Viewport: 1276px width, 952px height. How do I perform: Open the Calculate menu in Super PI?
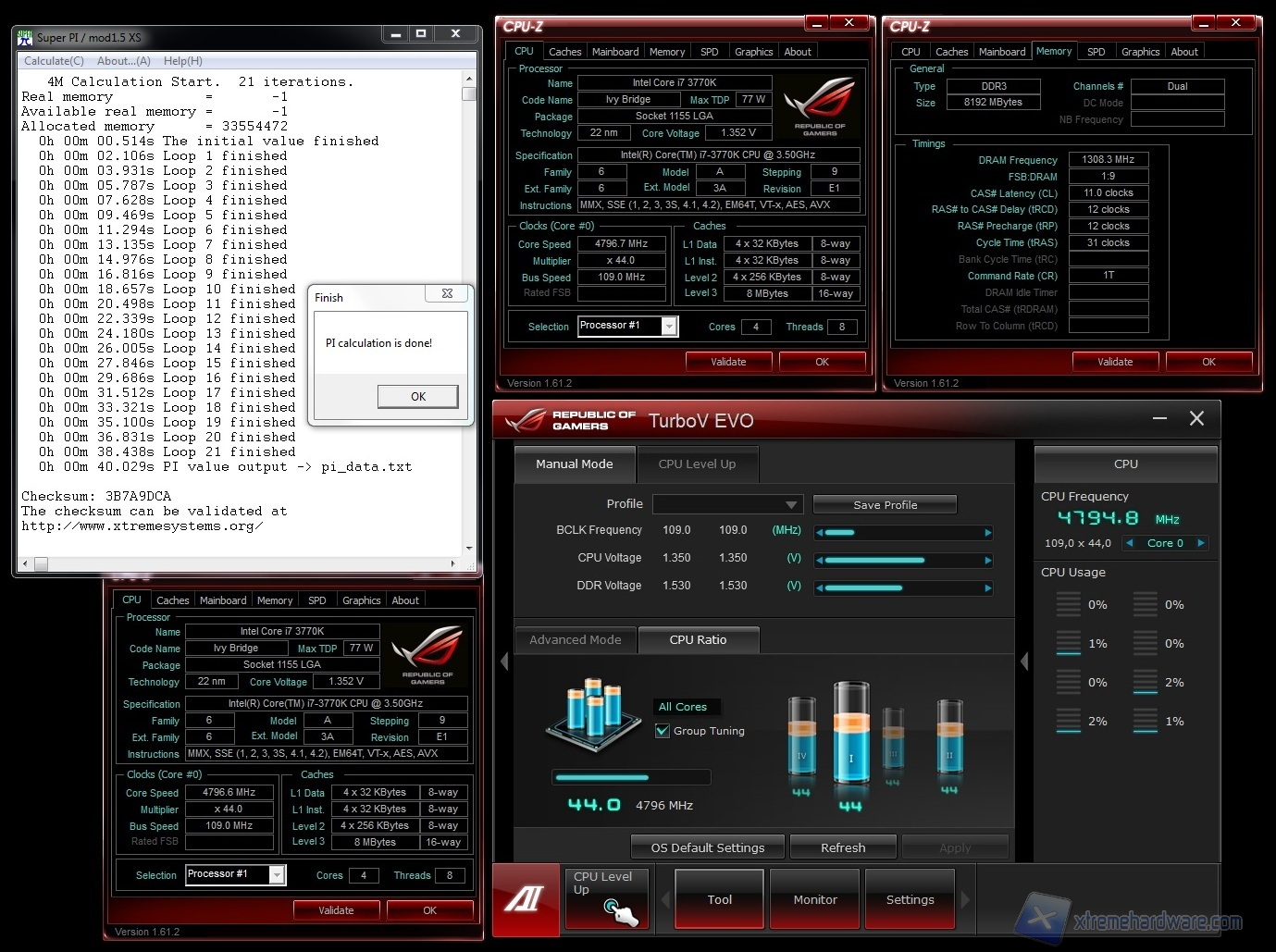coord(54,61)
